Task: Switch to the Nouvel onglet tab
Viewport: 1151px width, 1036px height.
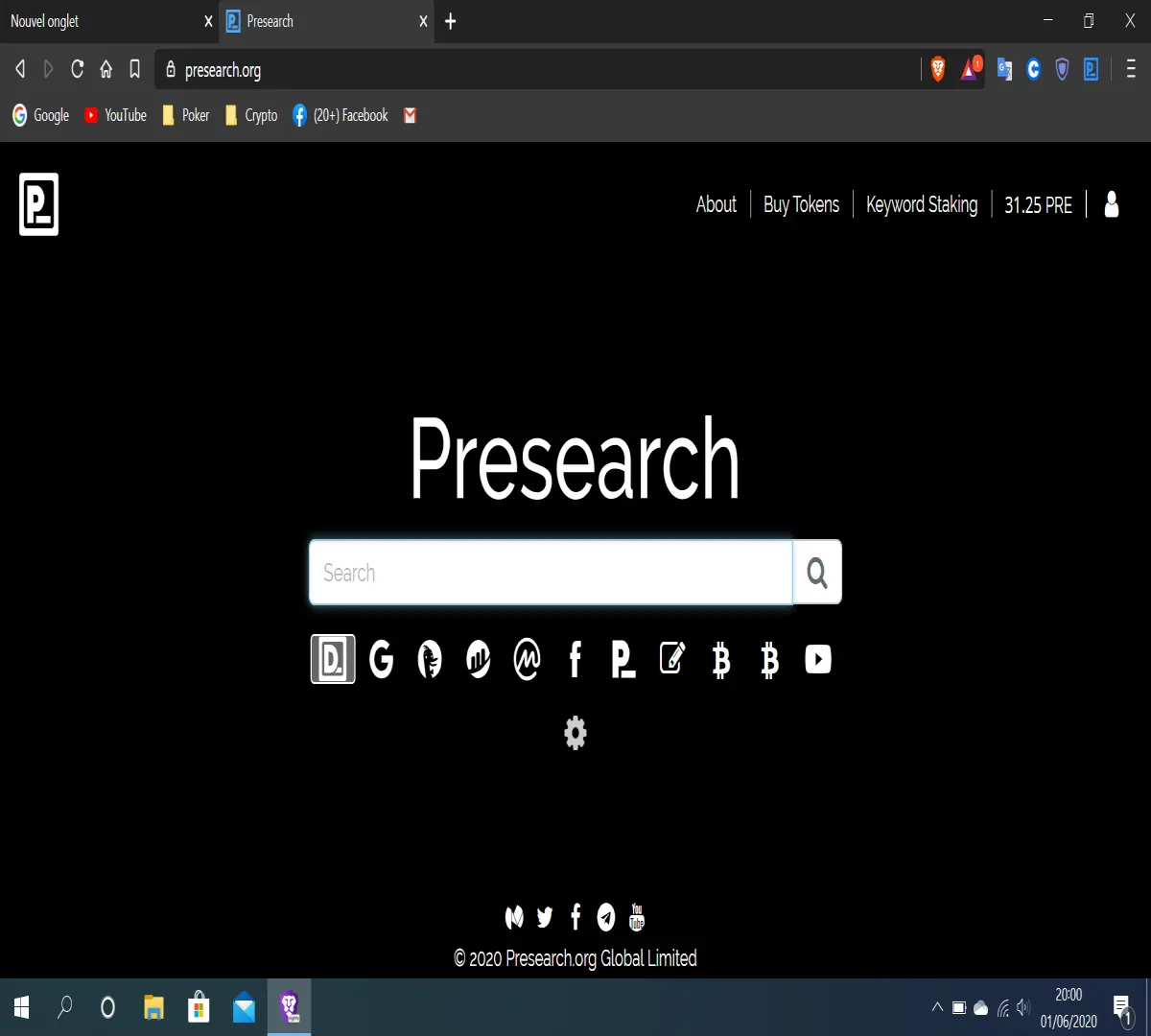Action: pyautogui.click(x=109, y=21)
